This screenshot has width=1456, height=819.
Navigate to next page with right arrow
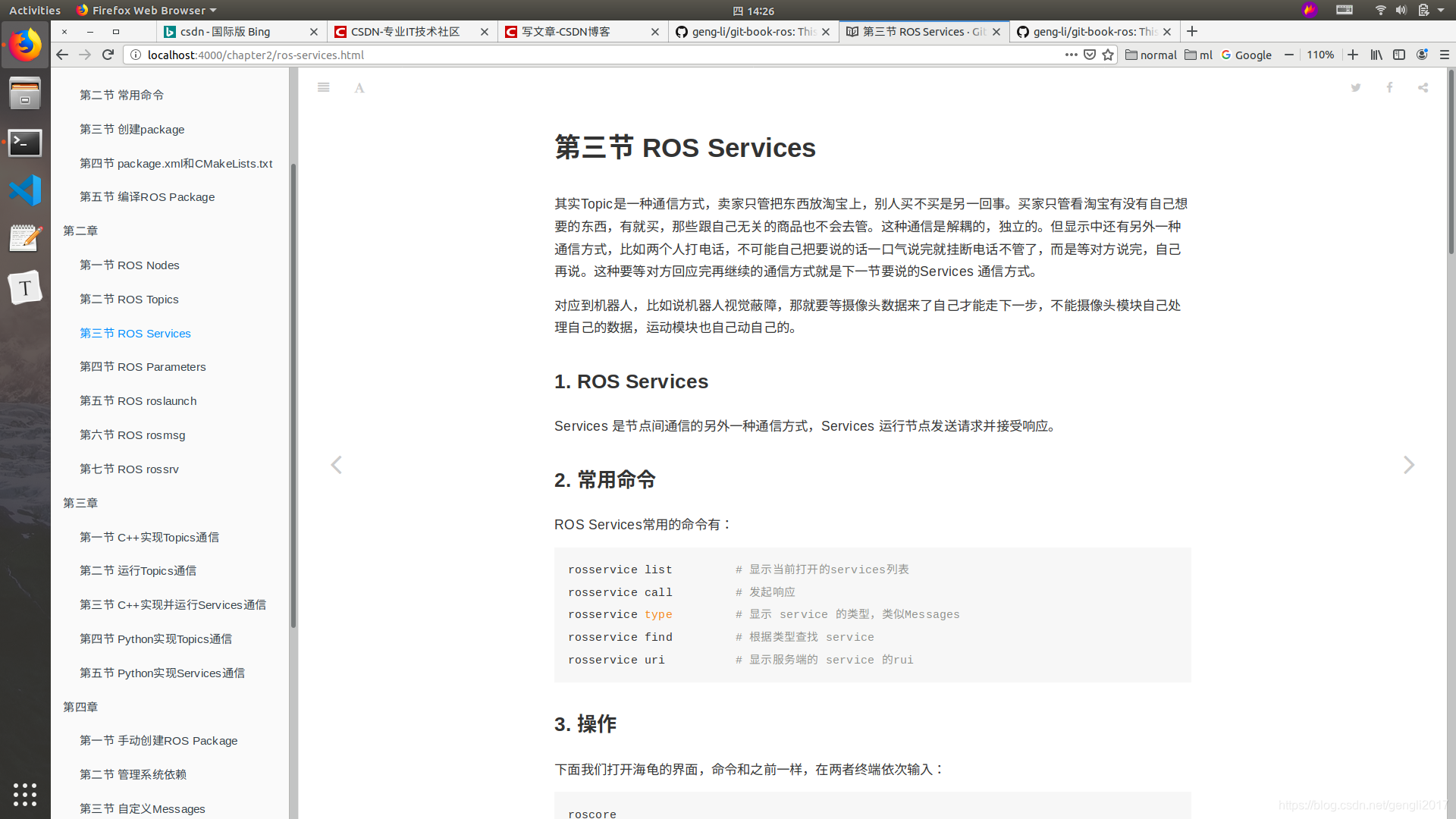tap(1408, 465)
